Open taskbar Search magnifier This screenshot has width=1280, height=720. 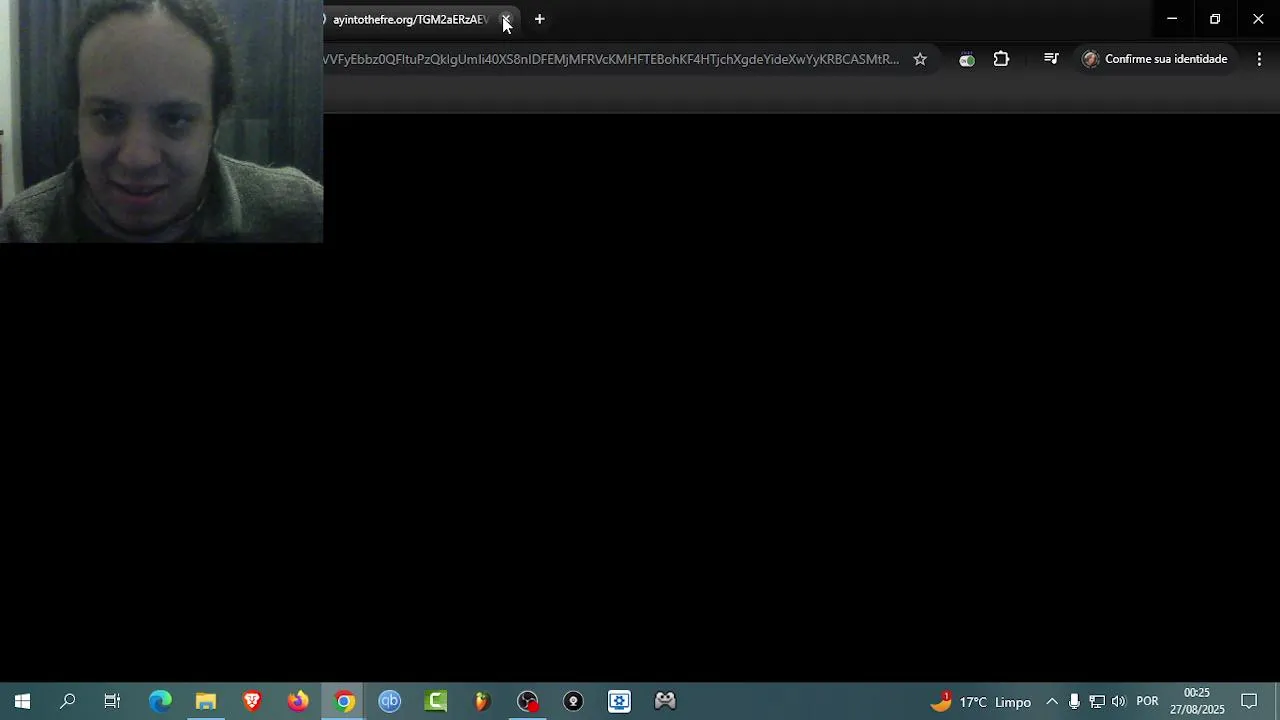[x=67, y=701]
